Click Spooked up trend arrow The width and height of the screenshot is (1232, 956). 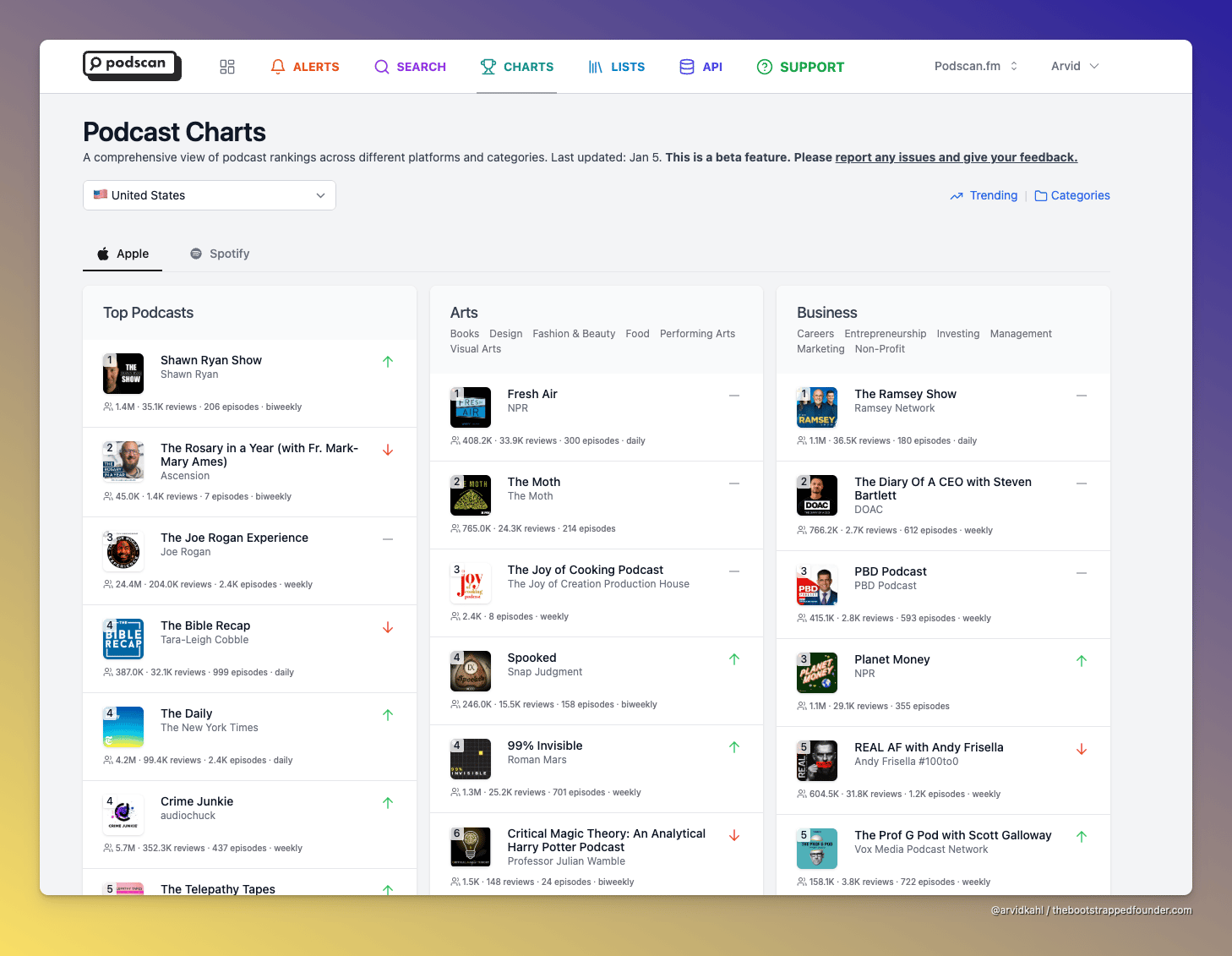[x=734, y=659]
